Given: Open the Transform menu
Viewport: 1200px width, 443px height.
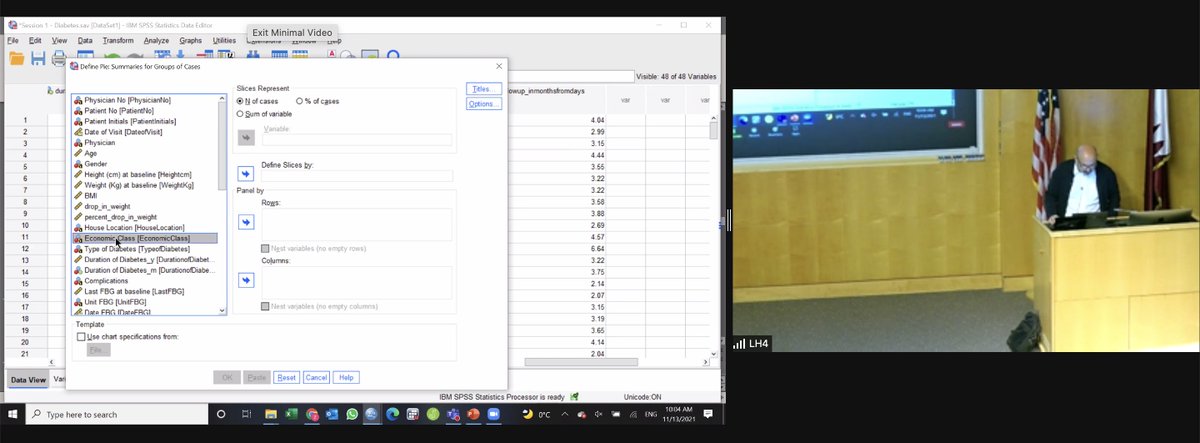Looking at the screenshot, I should click(x=118, y=40).
